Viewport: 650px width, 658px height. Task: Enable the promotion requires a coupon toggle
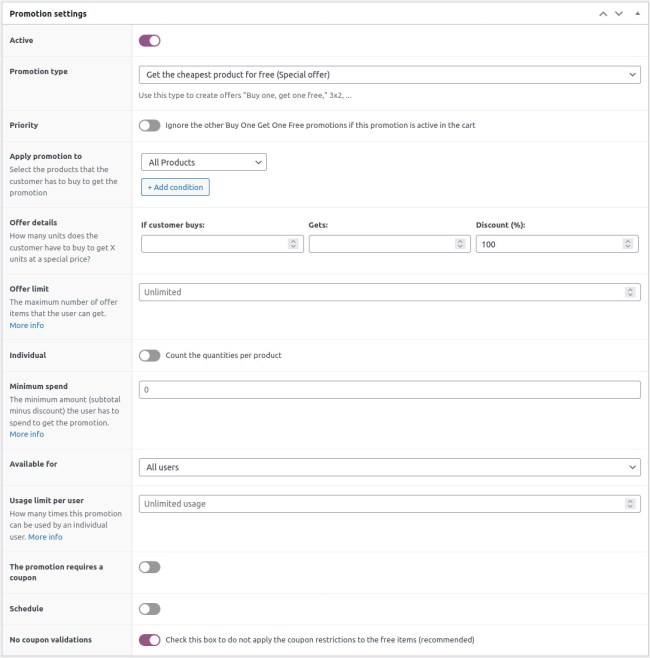[x=149, y=567]
